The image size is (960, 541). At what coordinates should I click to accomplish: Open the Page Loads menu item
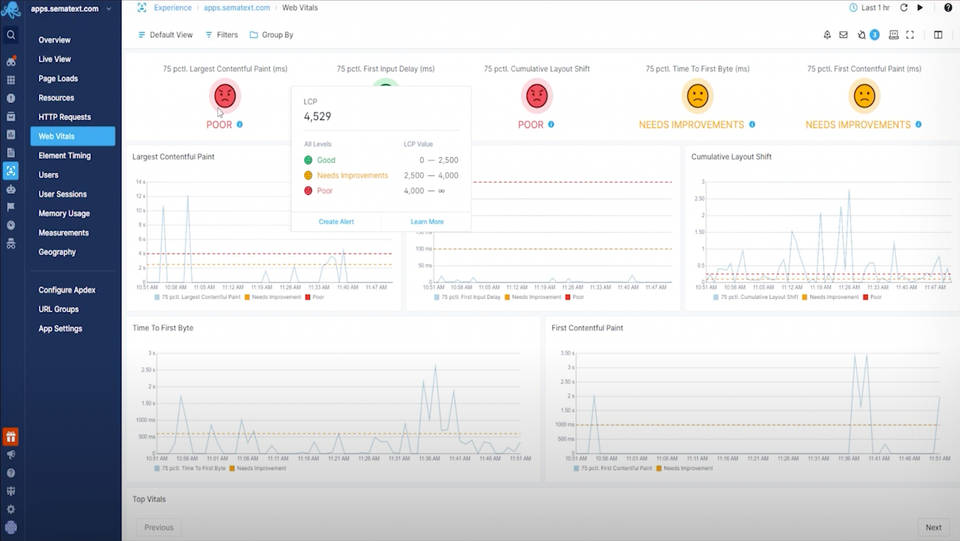[60, 79]
